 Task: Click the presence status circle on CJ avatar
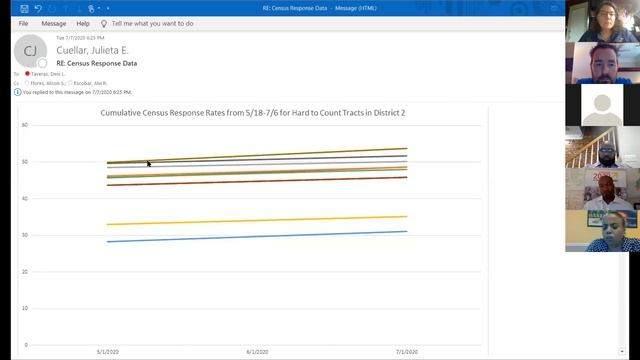coord(42,63)
